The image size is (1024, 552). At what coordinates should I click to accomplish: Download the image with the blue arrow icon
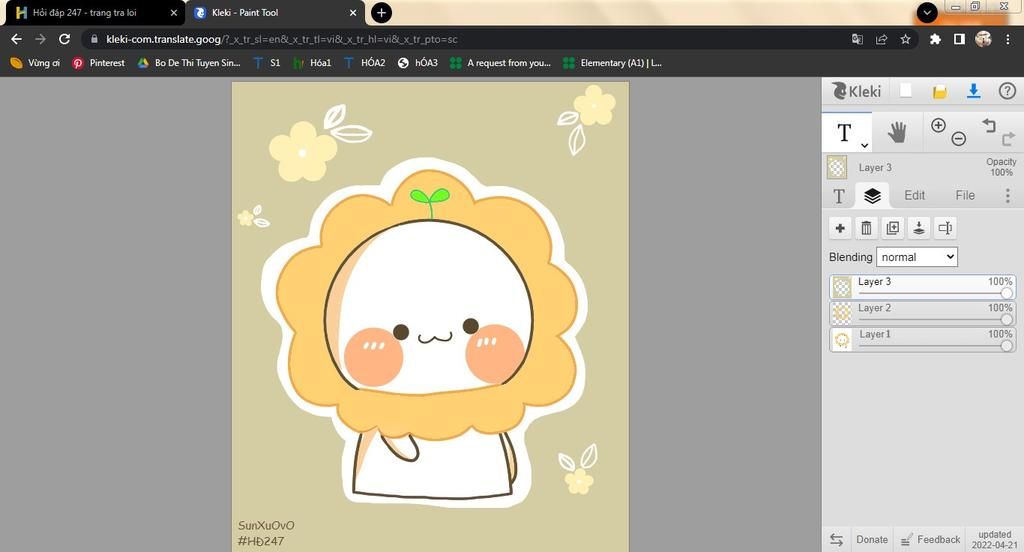point(973,91)
